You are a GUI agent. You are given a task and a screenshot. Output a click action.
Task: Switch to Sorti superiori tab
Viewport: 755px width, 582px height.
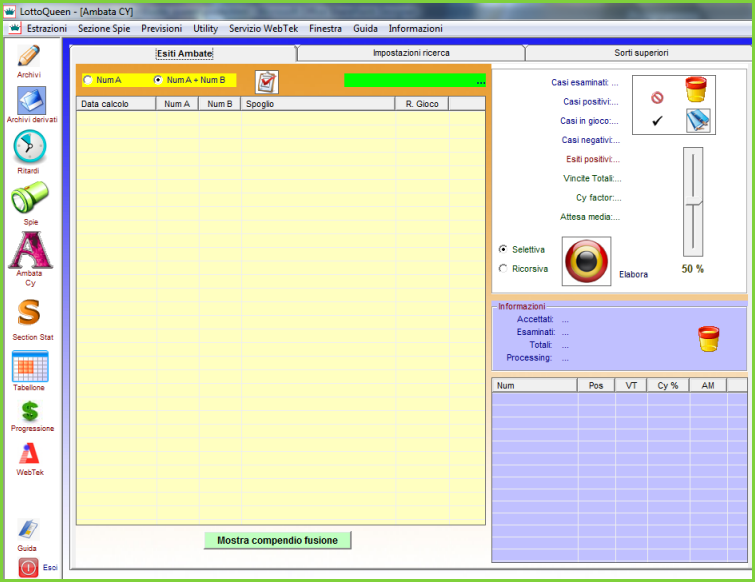641,53
